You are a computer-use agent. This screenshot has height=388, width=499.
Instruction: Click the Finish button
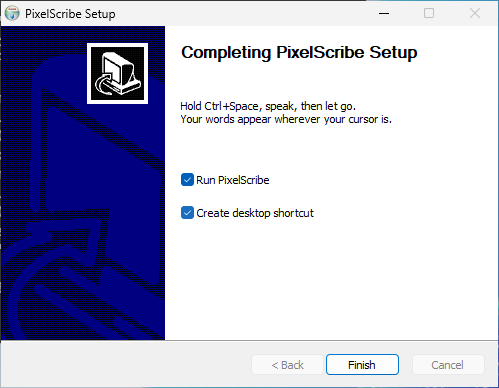(x=362, y=365)
